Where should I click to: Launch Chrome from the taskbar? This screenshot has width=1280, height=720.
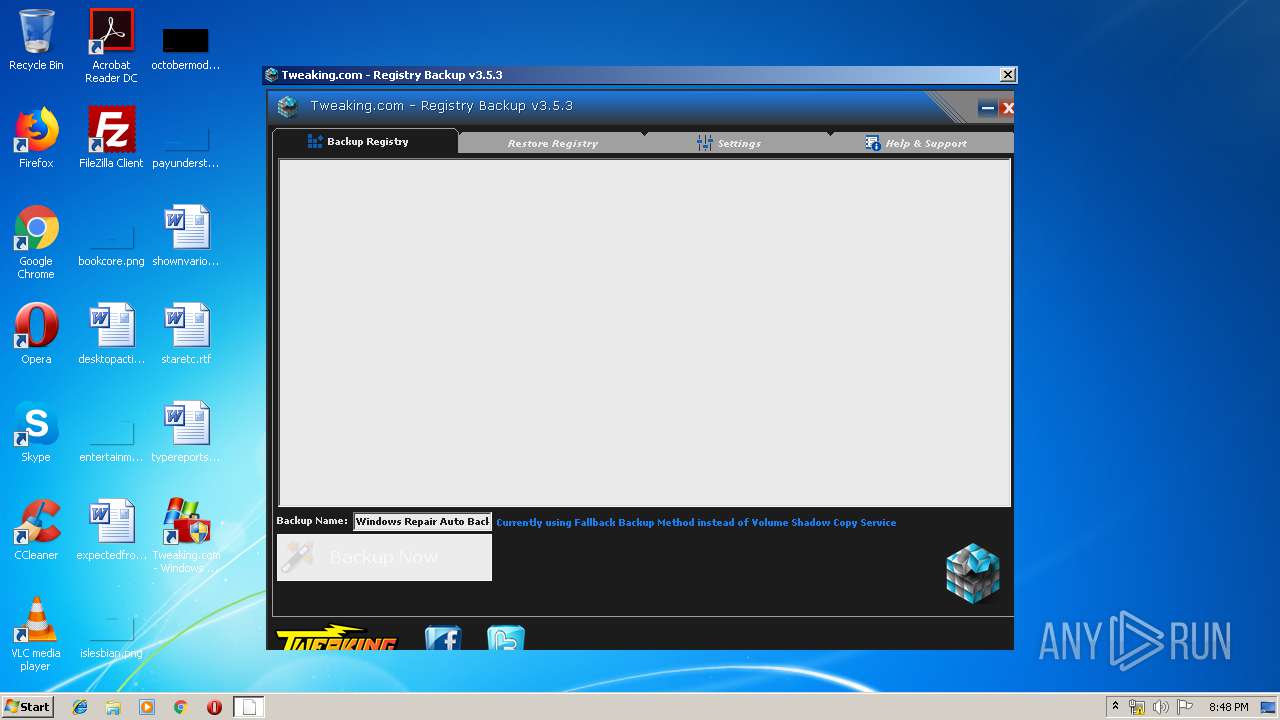181,707
